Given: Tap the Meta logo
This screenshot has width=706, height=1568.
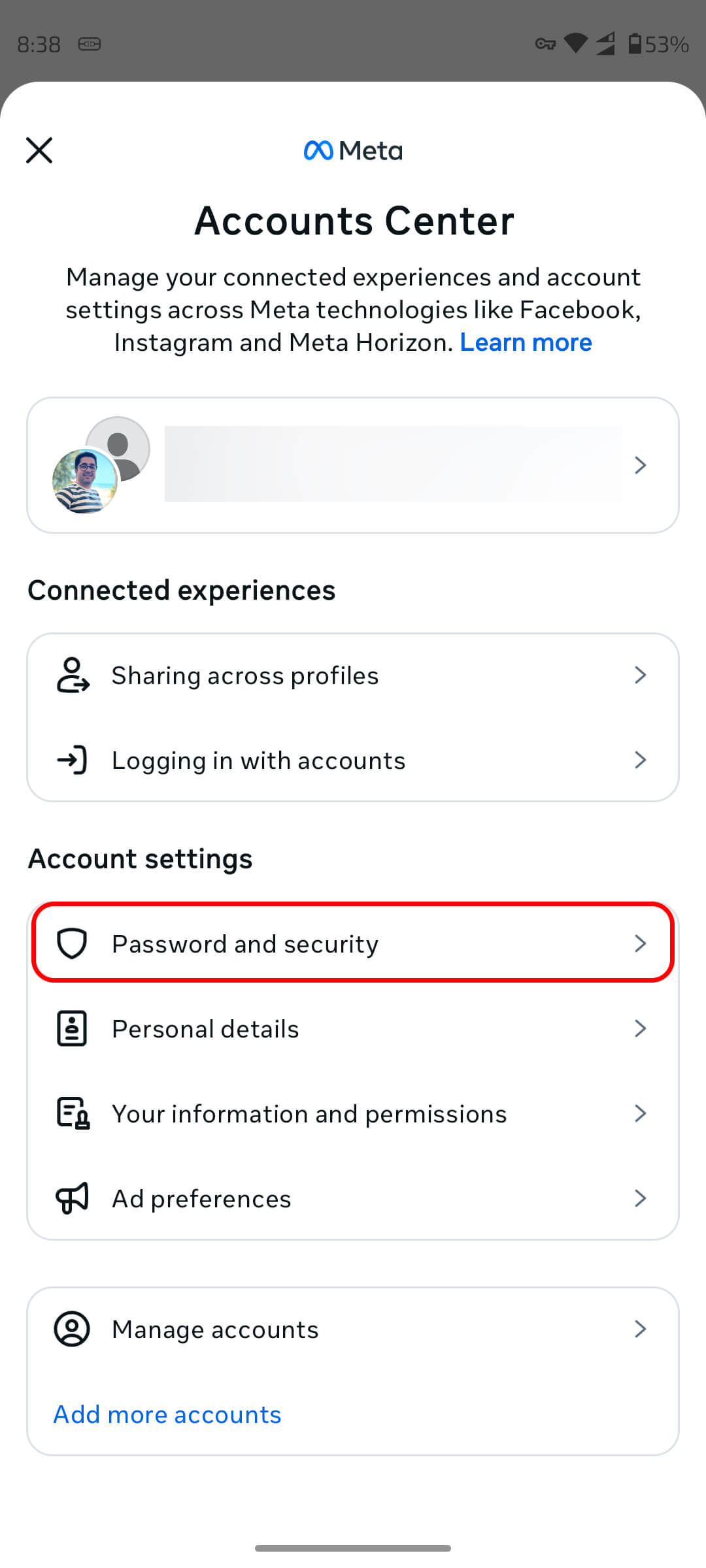Looking at the screenshot, I should coord(353,151).
